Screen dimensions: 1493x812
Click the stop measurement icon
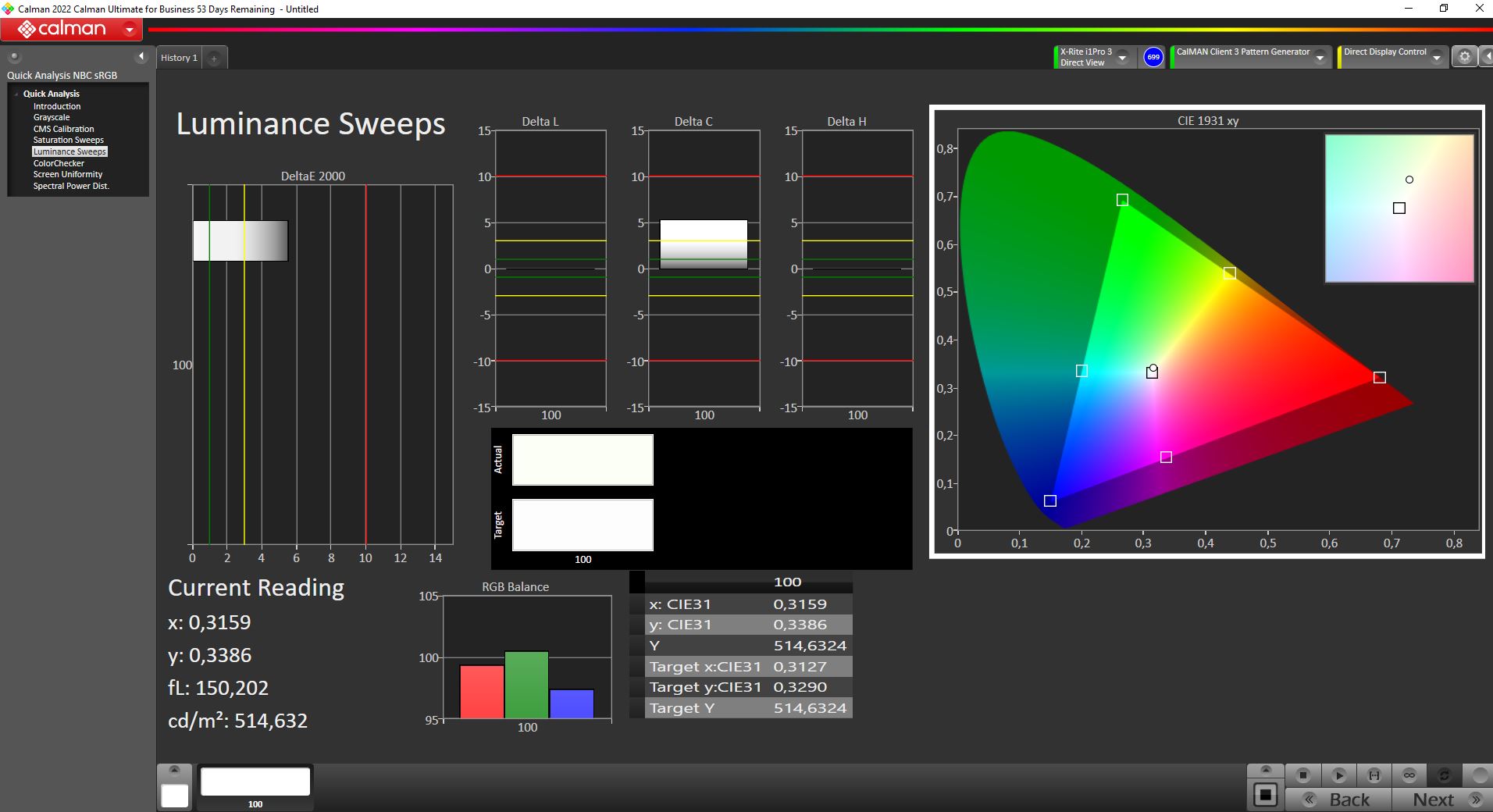click(x=1302, y=775)
